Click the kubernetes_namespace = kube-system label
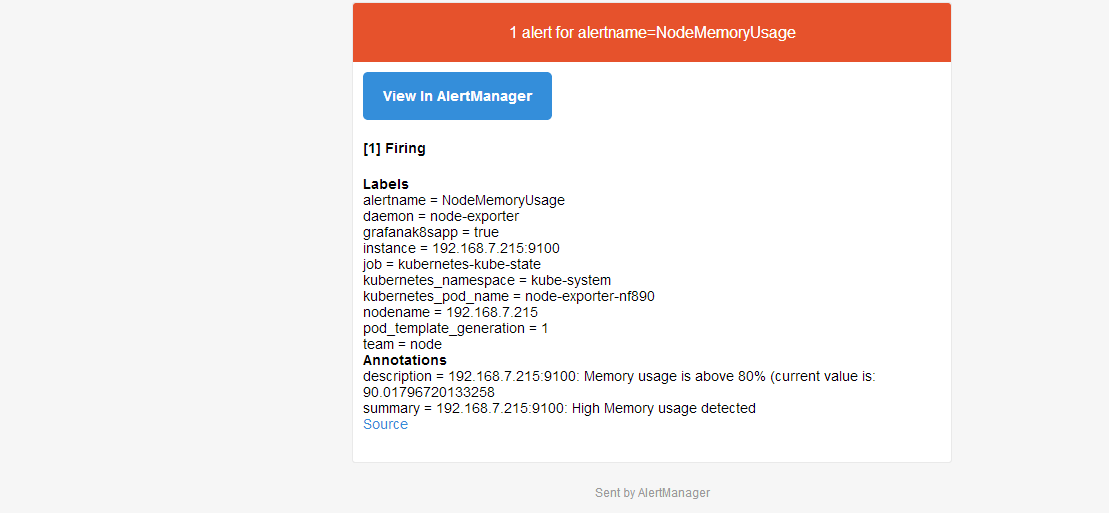This screenshot has width=1109, height=513. pos(487,280)
